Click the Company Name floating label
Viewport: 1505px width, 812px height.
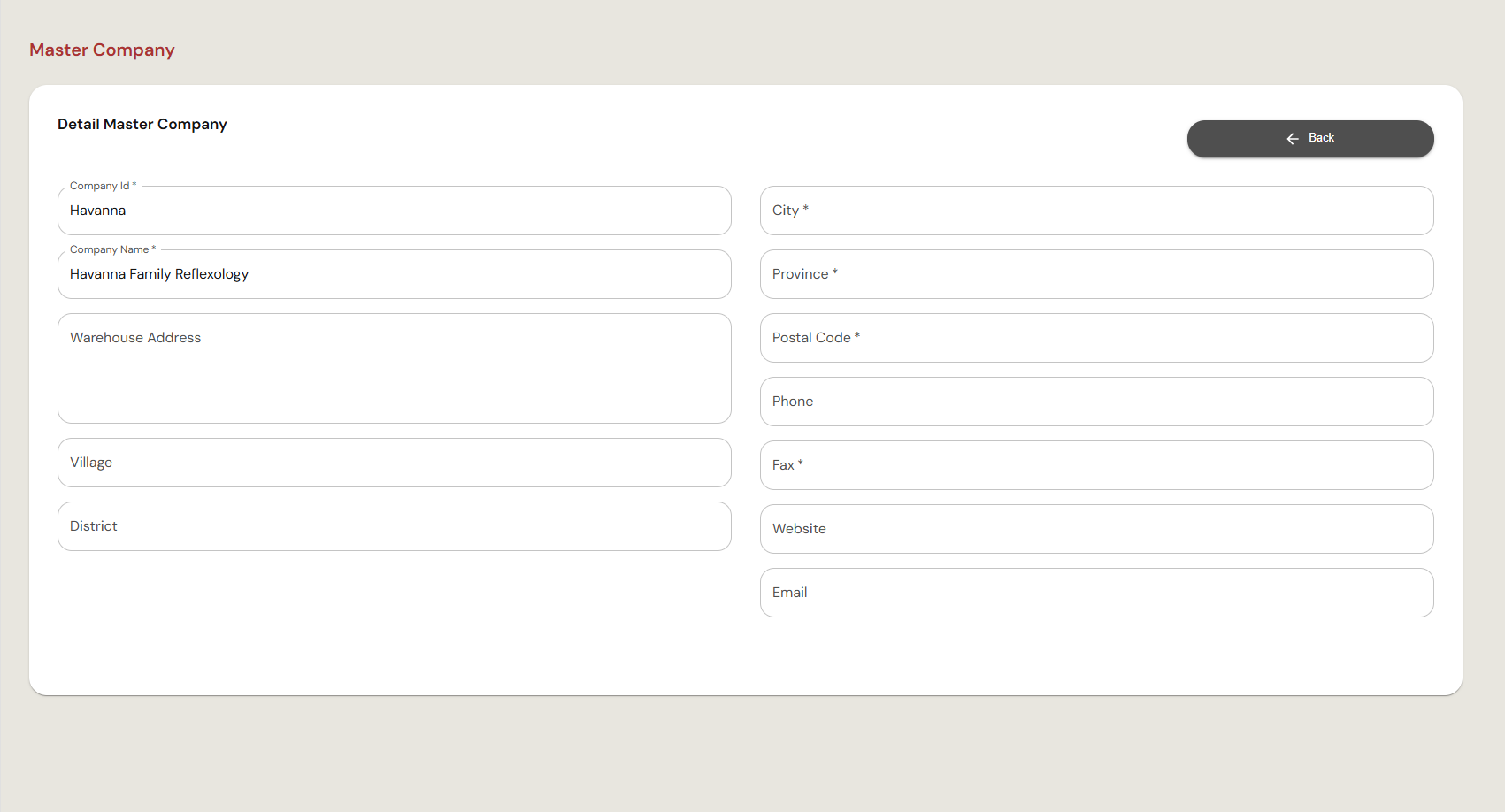112,249
